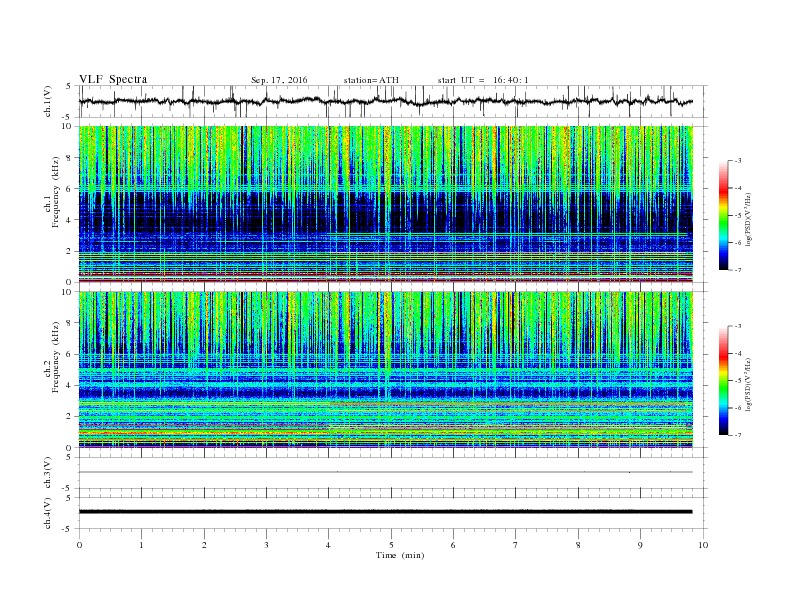
Task: Click the "-3" label on ch.1 color bar
Action: pyautogui.click(x=738, y=161)
